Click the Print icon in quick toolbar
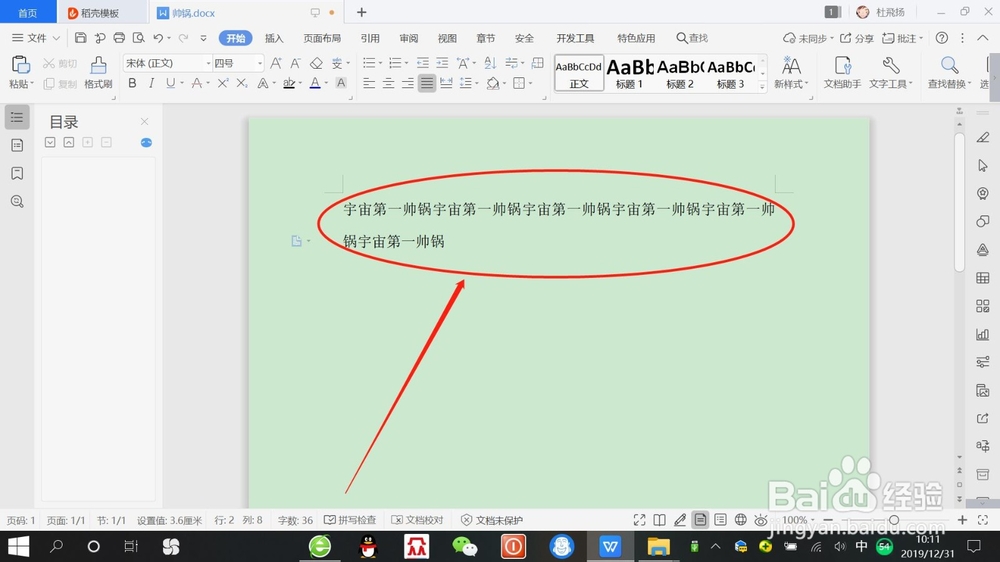The width and height of the screenshot is (1000, 562). click(x=119, y=38)
